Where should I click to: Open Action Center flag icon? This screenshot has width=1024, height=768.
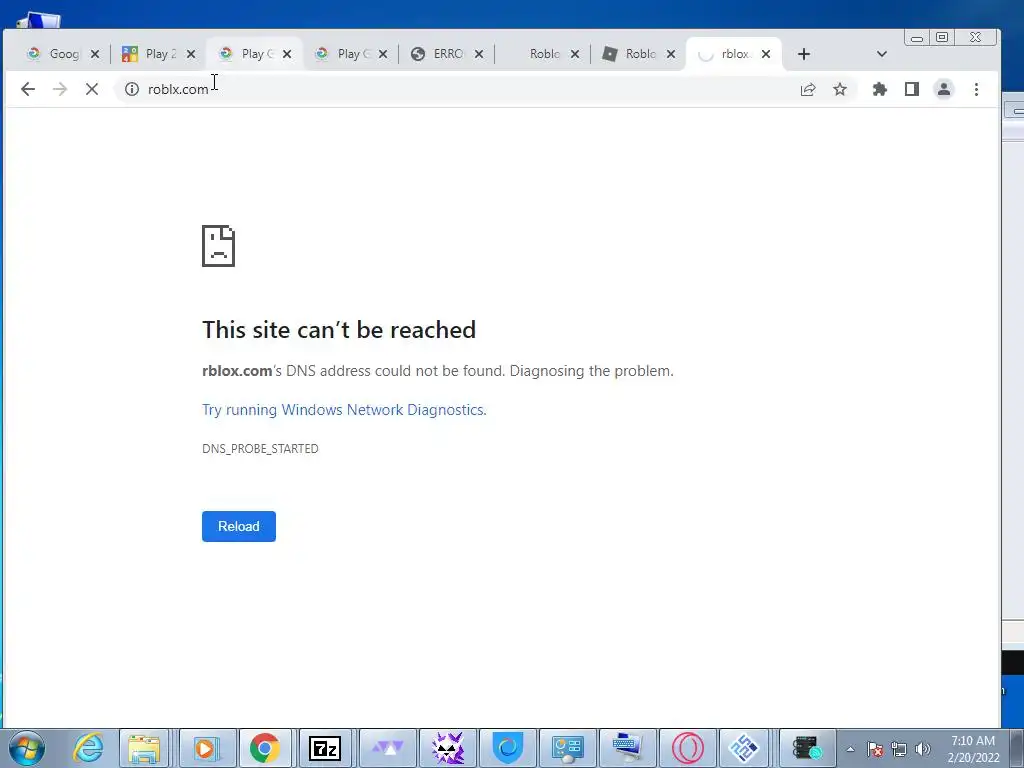[875, 749]
